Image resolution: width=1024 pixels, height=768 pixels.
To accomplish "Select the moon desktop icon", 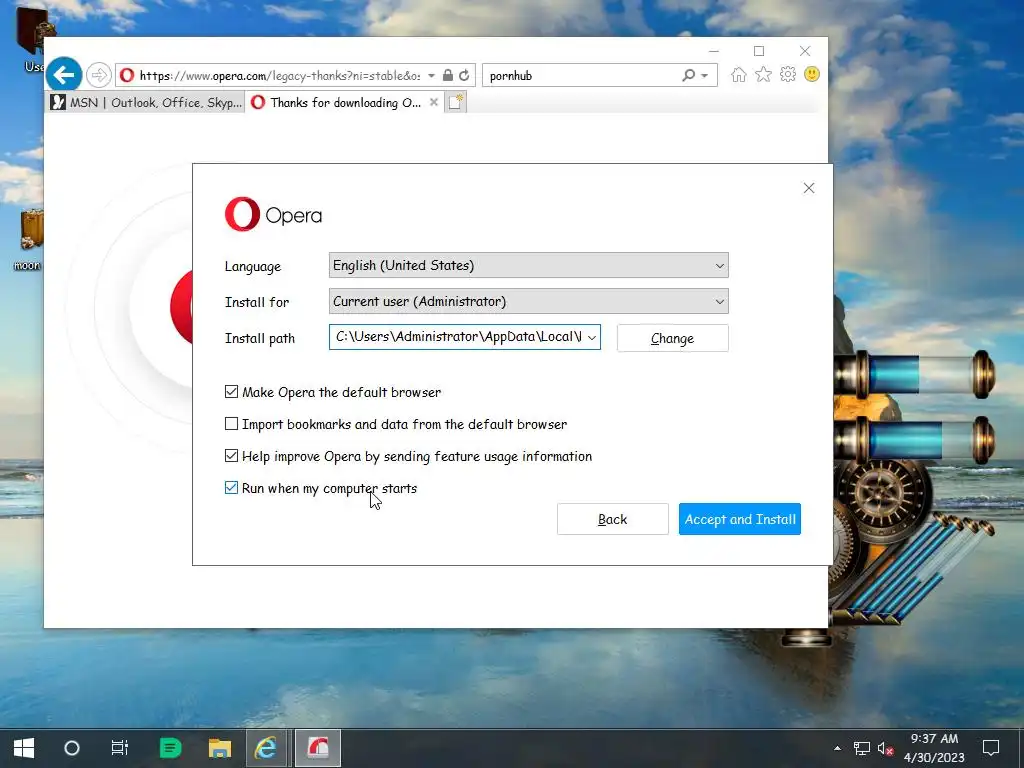I will click(27, 240).
